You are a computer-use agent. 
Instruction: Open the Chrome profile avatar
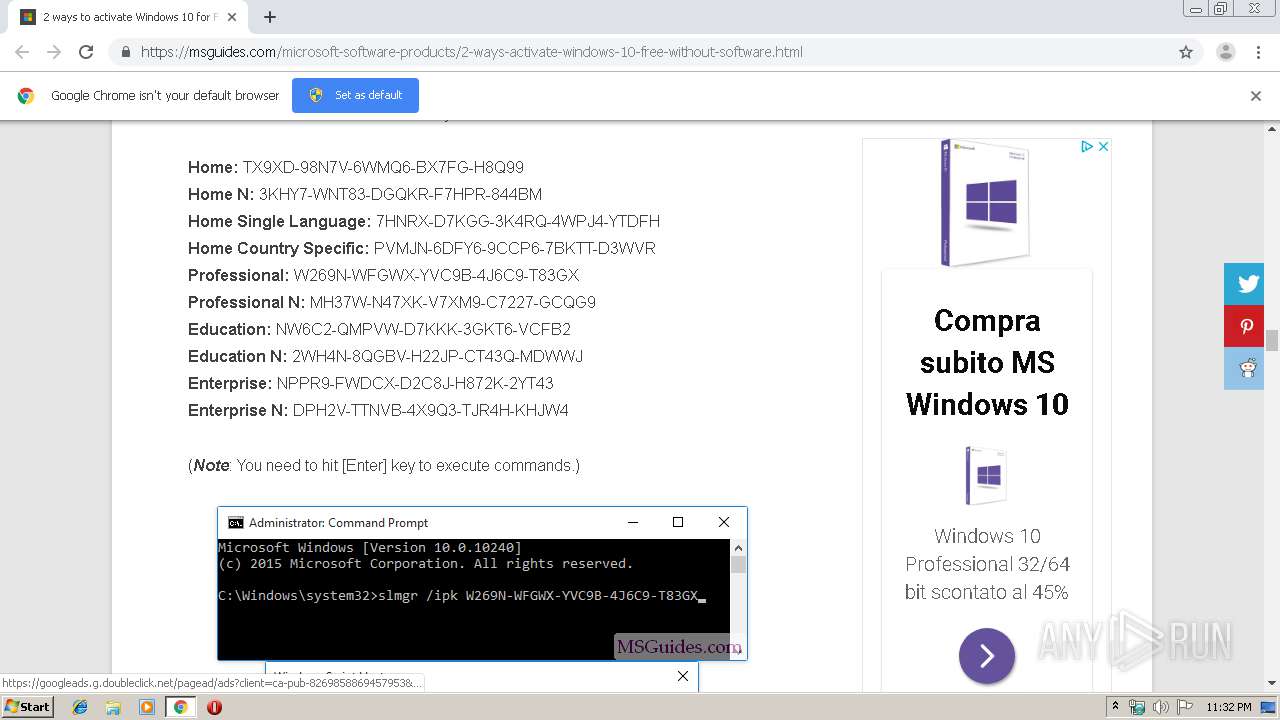1225,52
